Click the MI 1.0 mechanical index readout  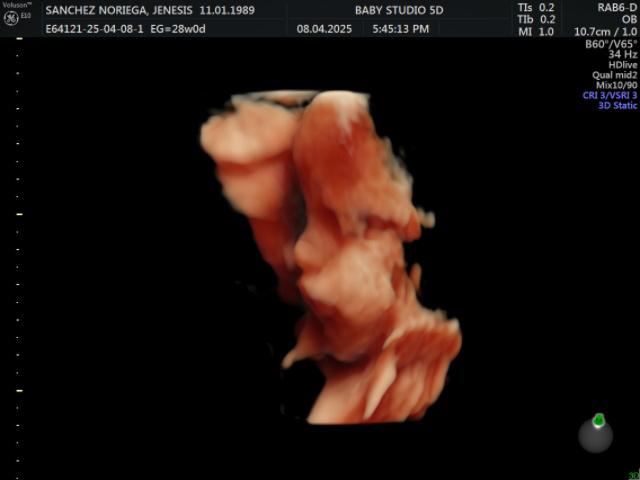tap(536, 32)
